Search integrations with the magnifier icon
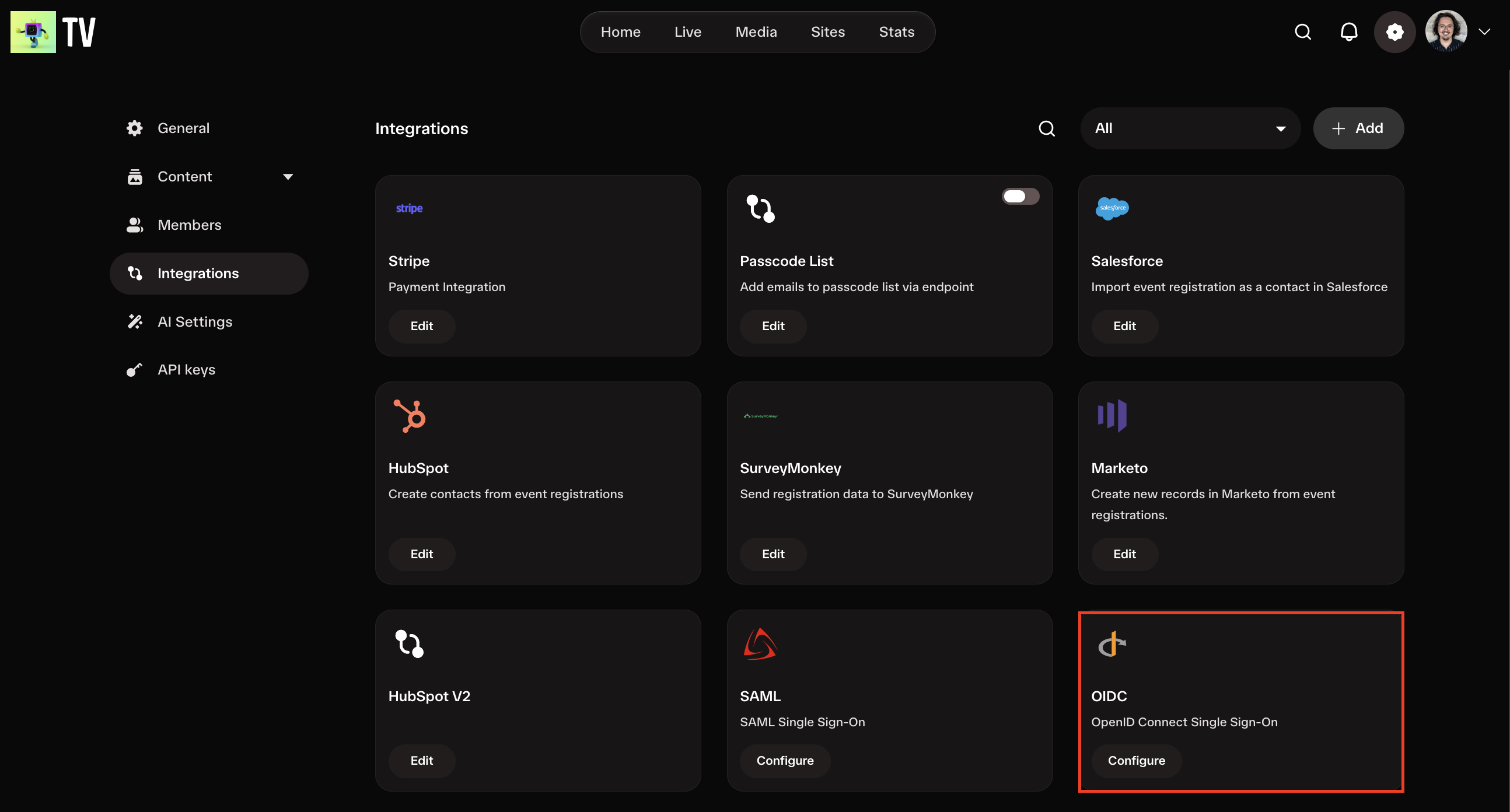The image size is (1510, 812). click(1047, 128)
